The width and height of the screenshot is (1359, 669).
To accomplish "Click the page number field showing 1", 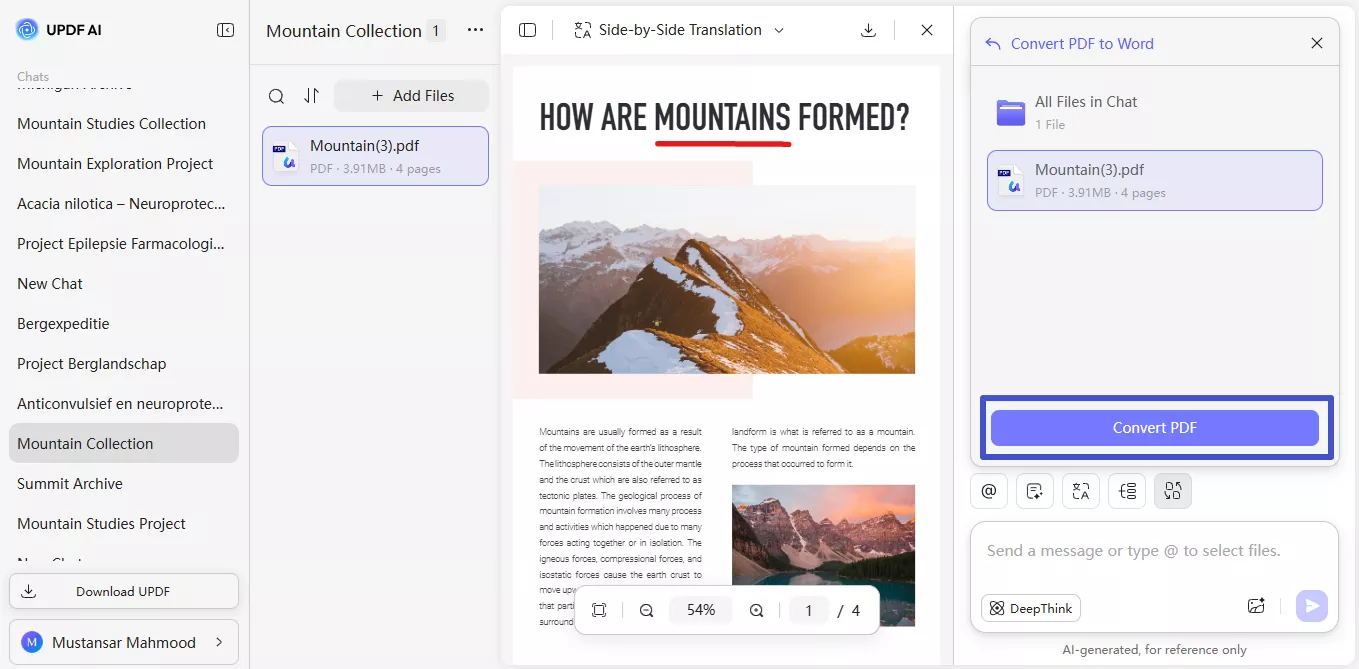I will click(808, 609).
